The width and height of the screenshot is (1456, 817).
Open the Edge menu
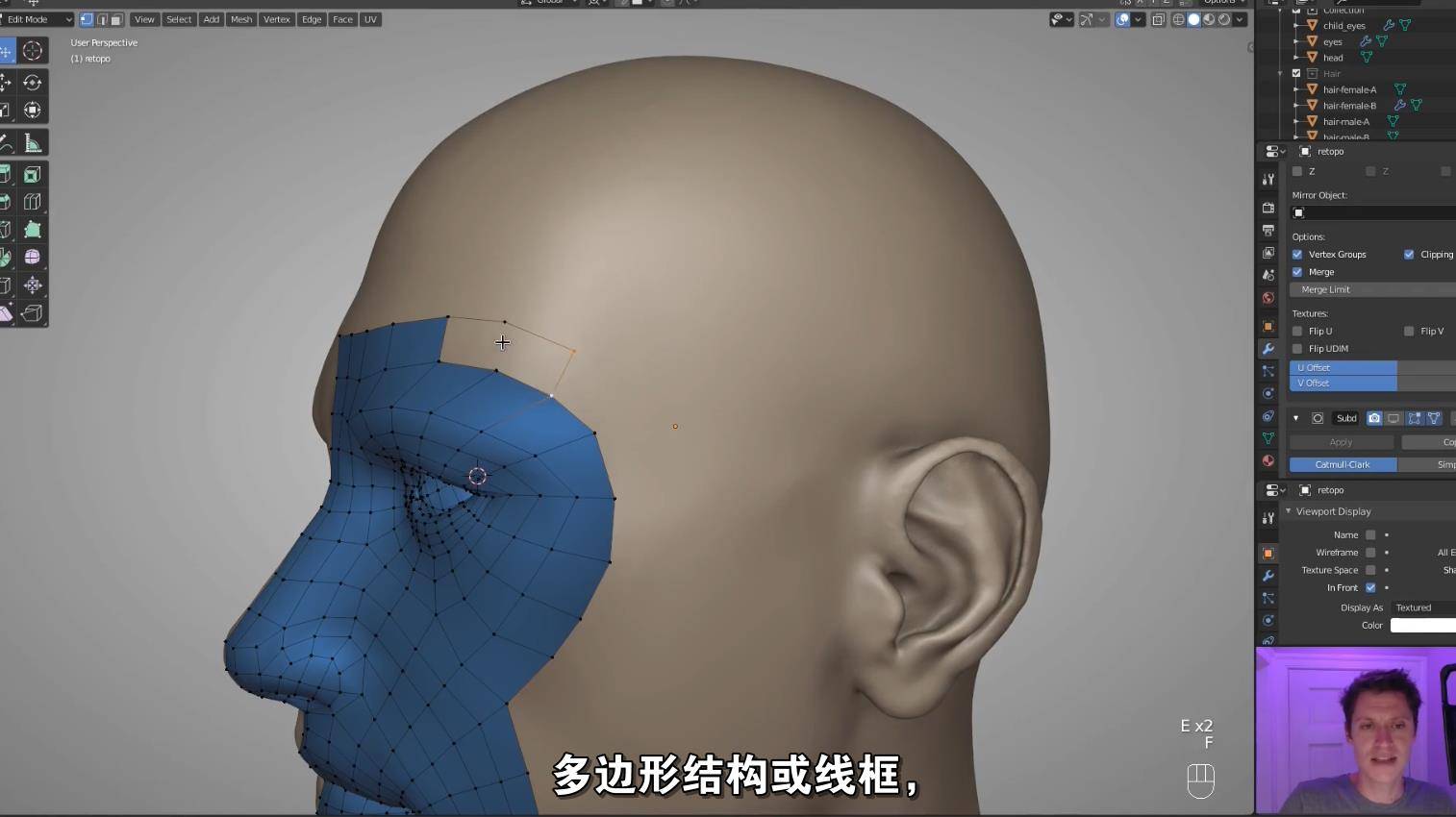312,19
